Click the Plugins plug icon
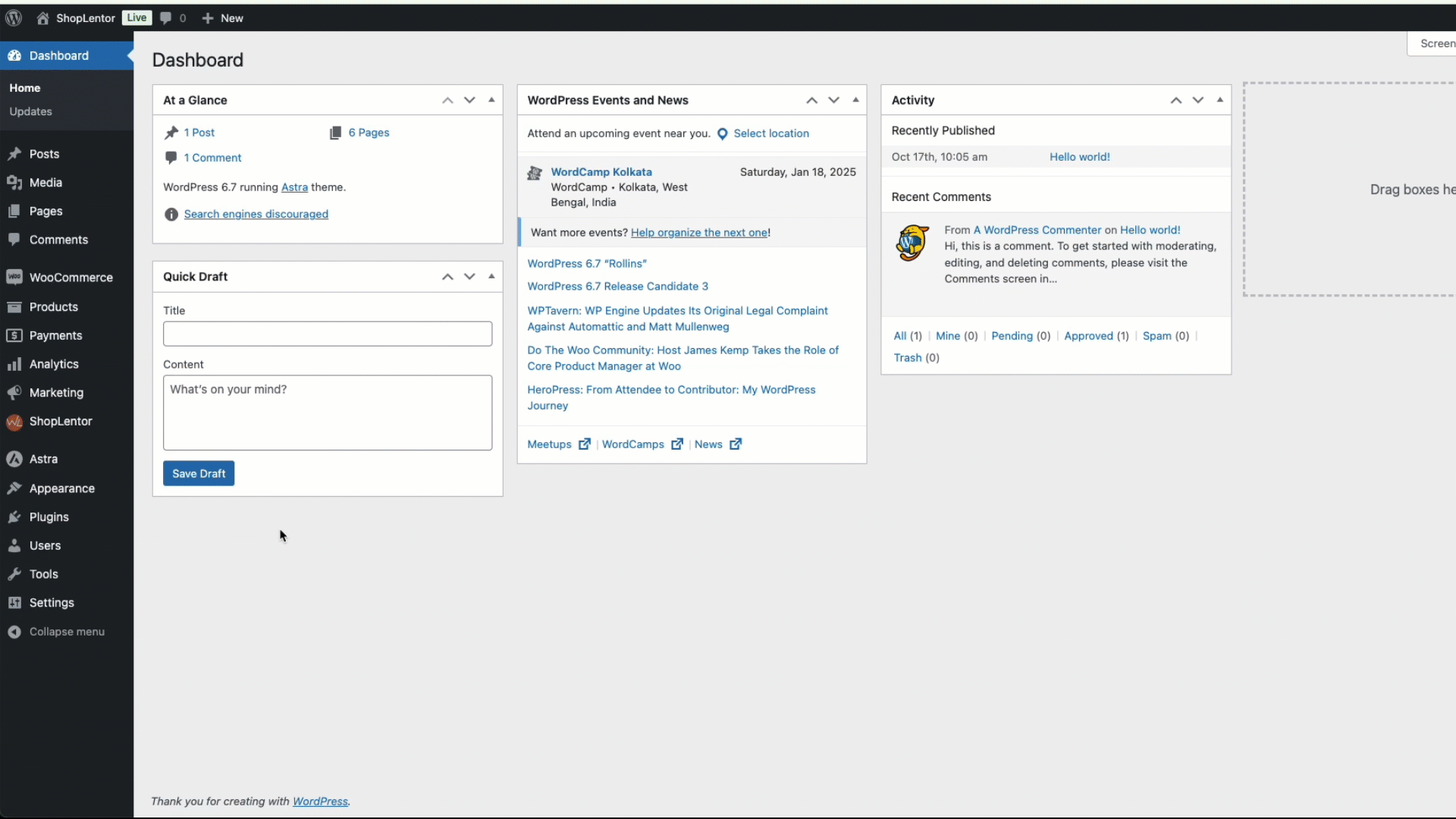Image resolution: width=1456 pixels, height=819 pixels. point(14,517)
